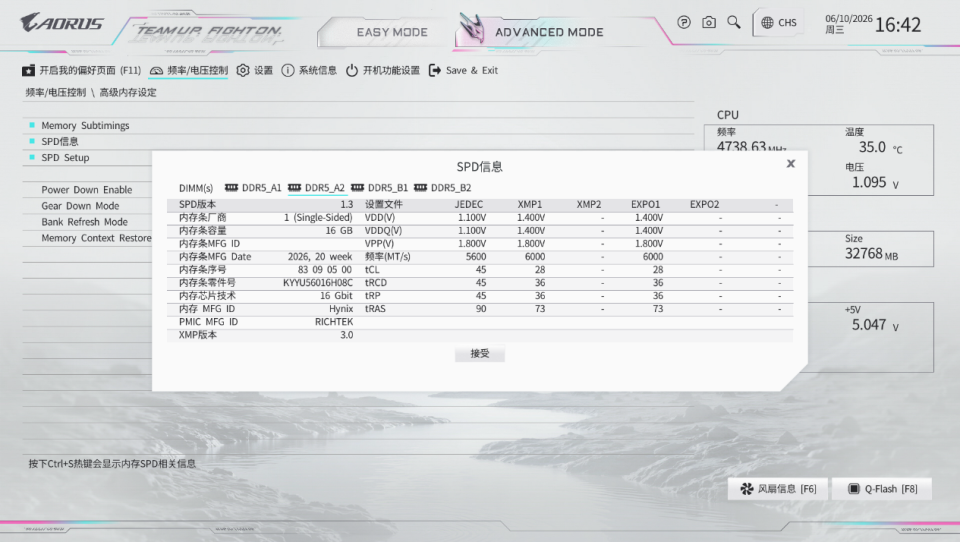Screen dimensions: 960x542
Task: Open Q-Flash [F8] utility
Action: (882, 489)
